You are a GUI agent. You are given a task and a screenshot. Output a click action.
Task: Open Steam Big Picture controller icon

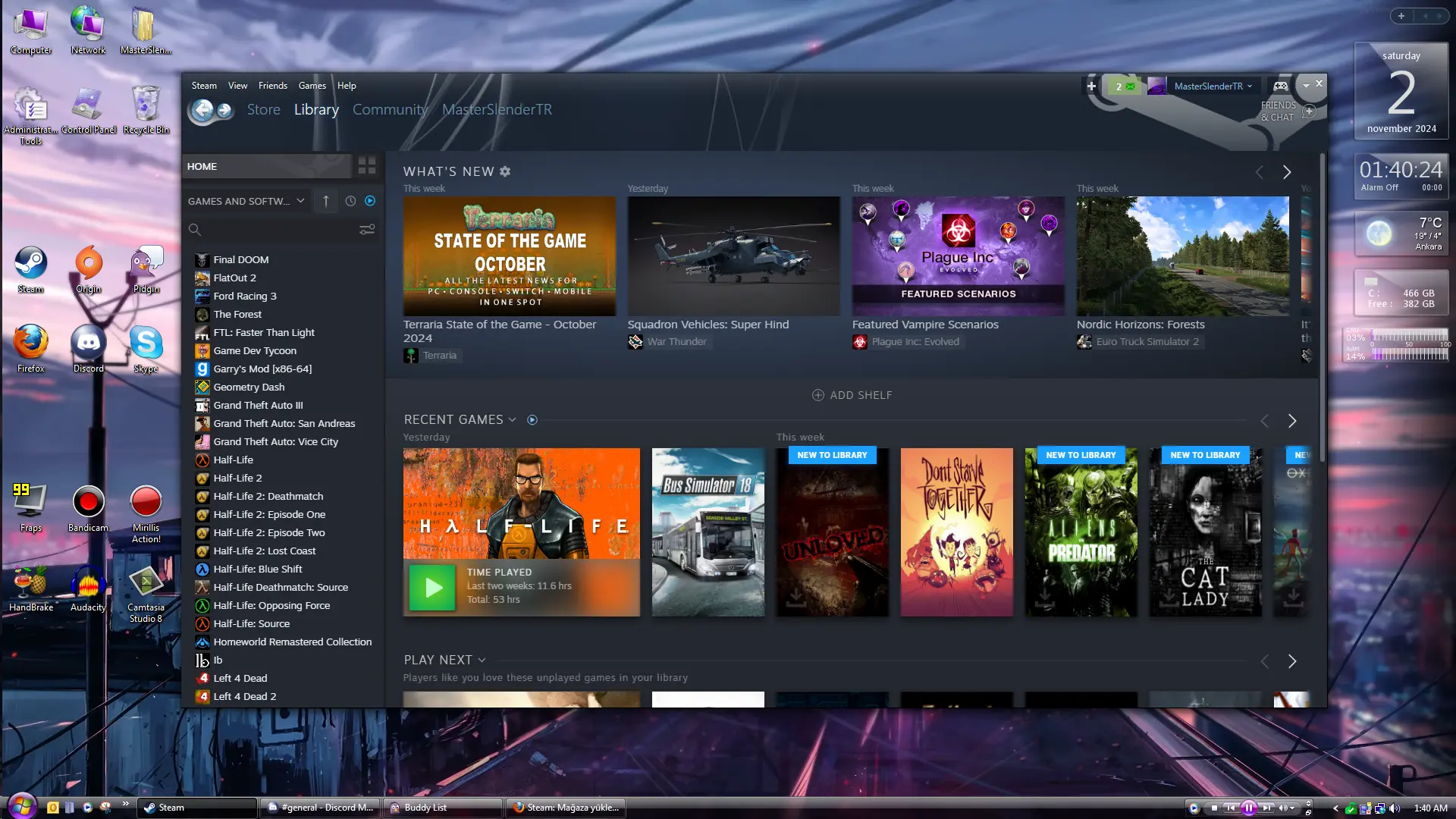1281,86
